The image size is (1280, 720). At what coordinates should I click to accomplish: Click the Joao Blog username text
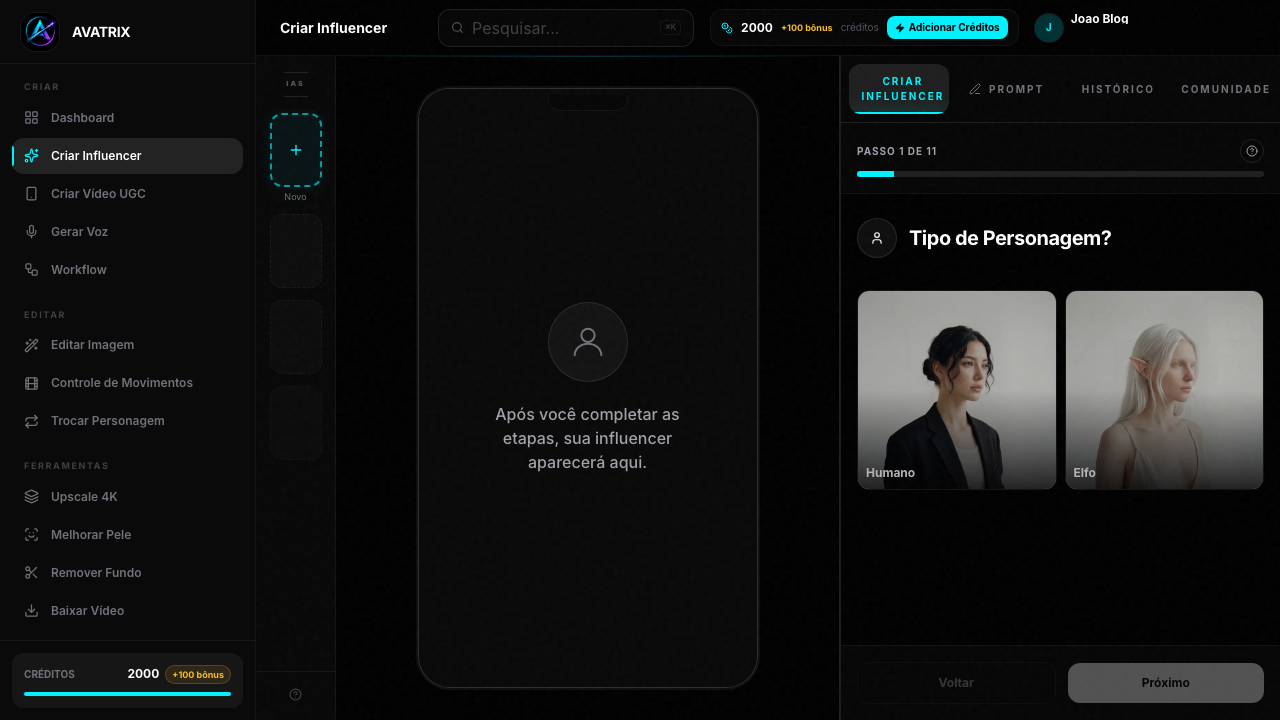[1099, 19]
